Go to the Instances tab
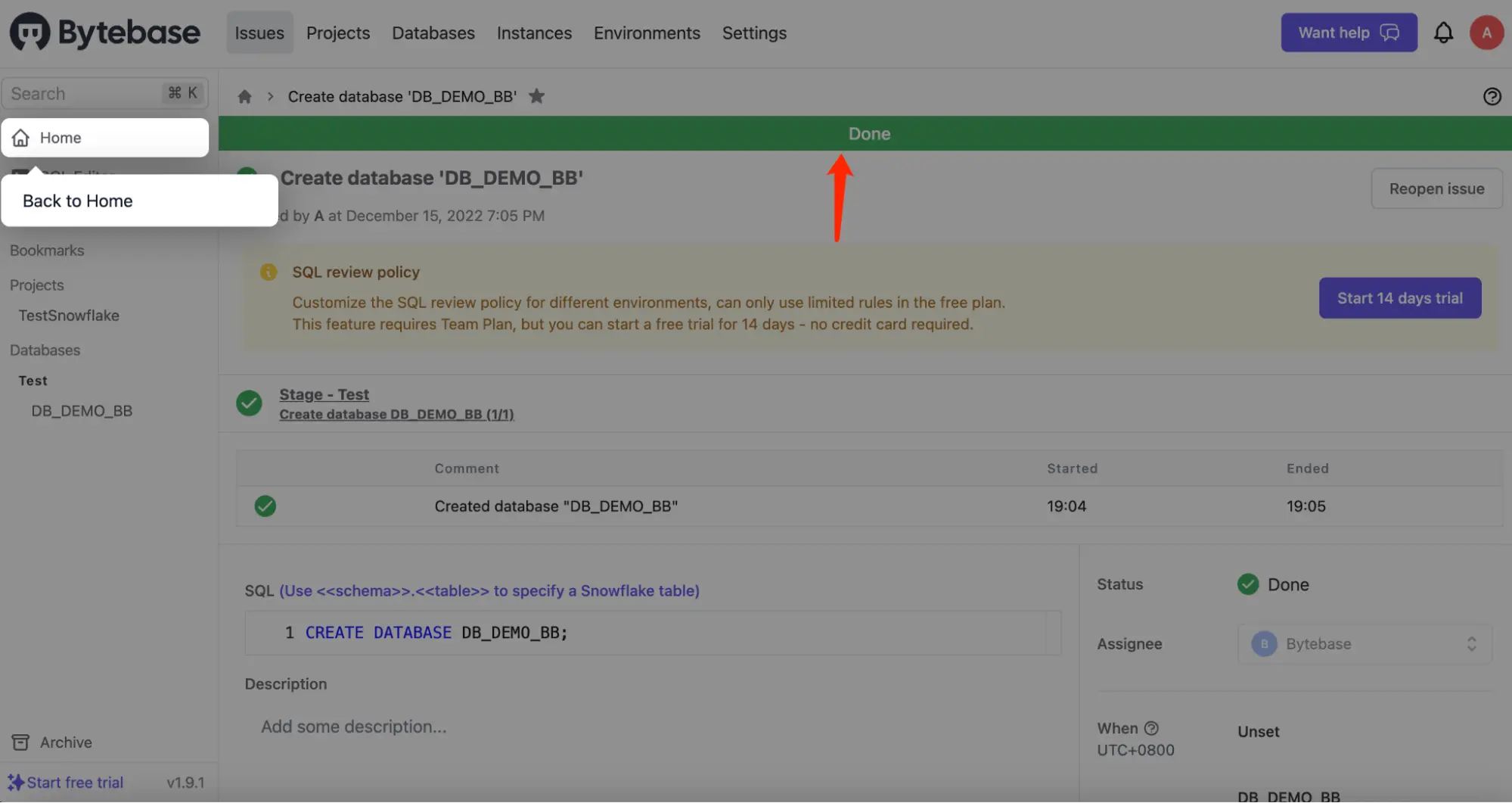This screenshot has width=1512, height=803. point(534,33)
